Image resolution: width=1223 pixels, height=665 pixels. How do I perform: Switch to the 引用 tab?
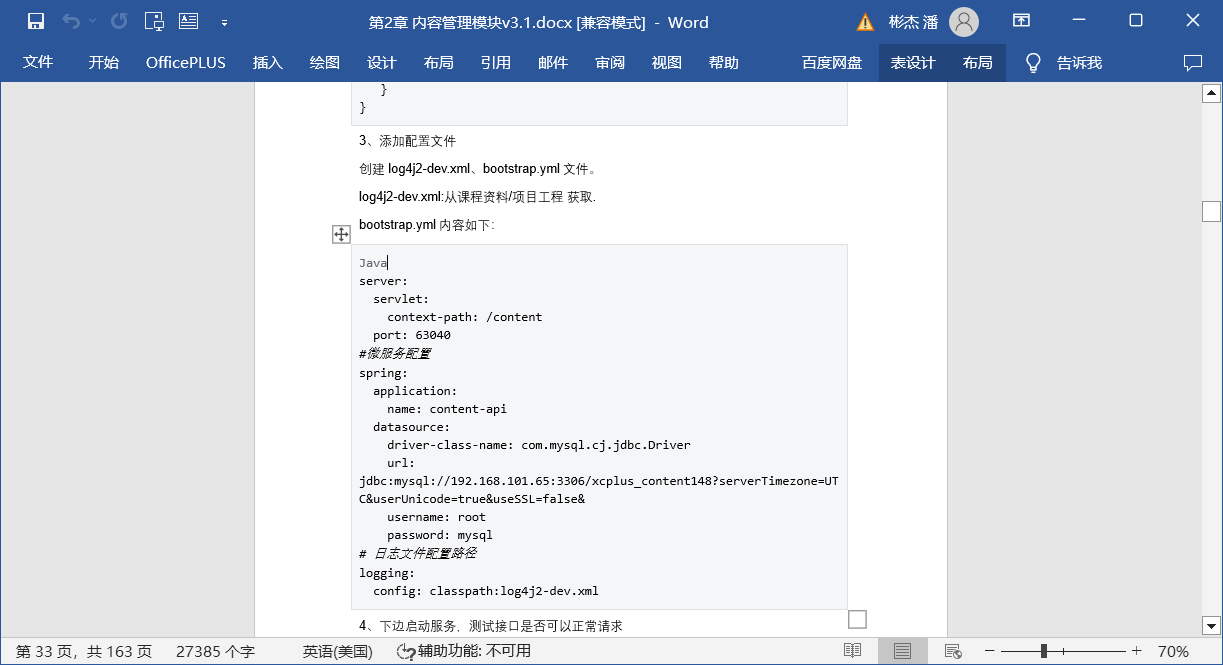pos(496,62)
